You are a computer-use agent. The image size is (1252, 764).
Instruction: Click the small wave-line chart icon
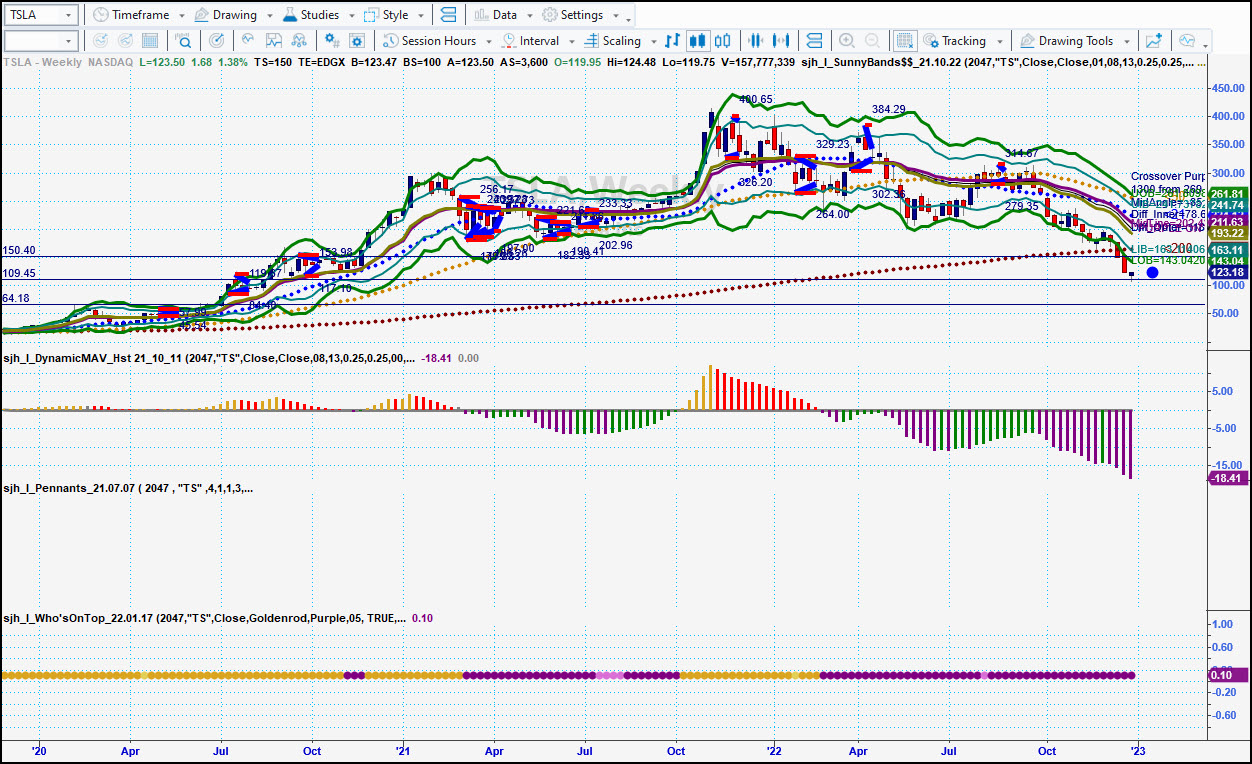[247, 41]
